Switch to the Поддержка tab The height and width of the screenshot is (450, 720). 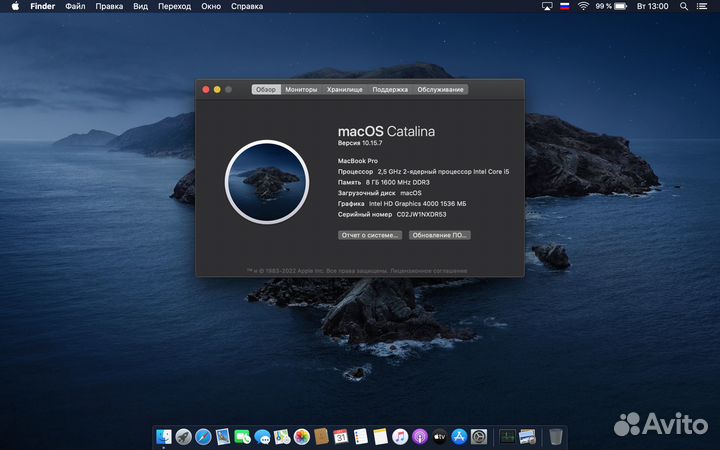pyautogui.click(x=390, y=90)
